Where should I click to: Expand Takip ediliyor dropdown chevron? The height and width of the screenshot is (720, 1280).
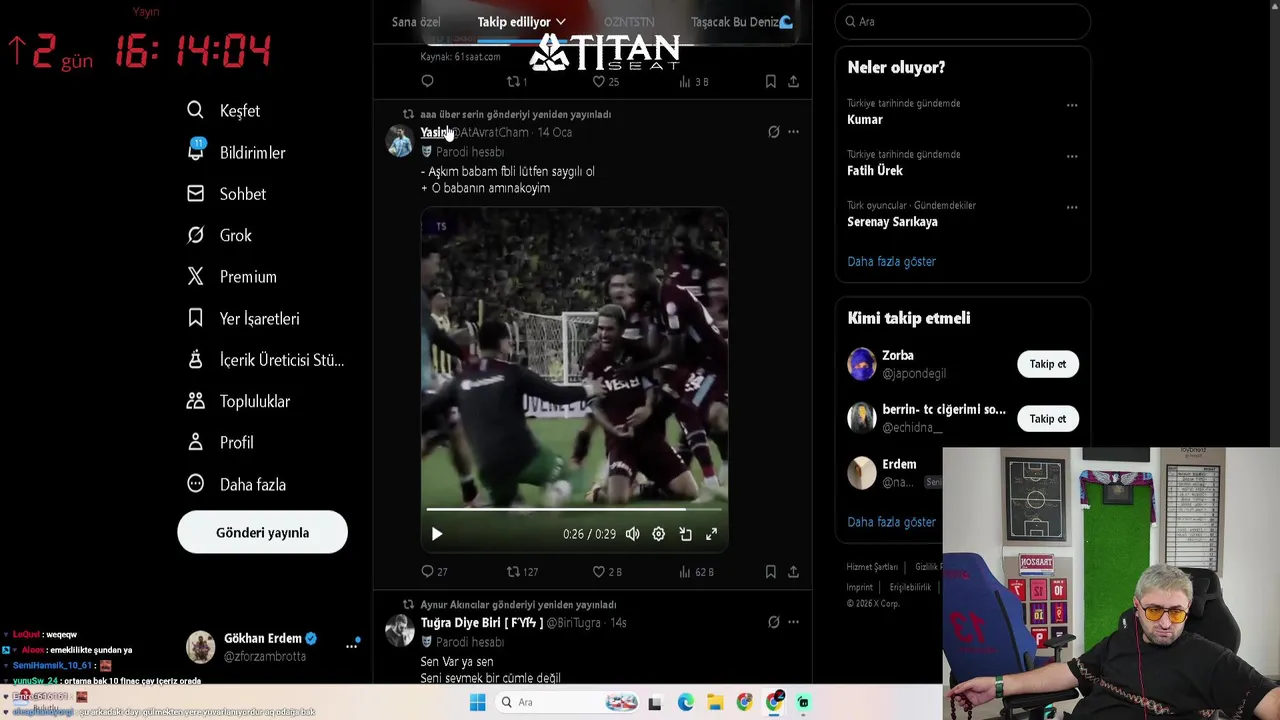pyautogui.click(x=561, y=22)
